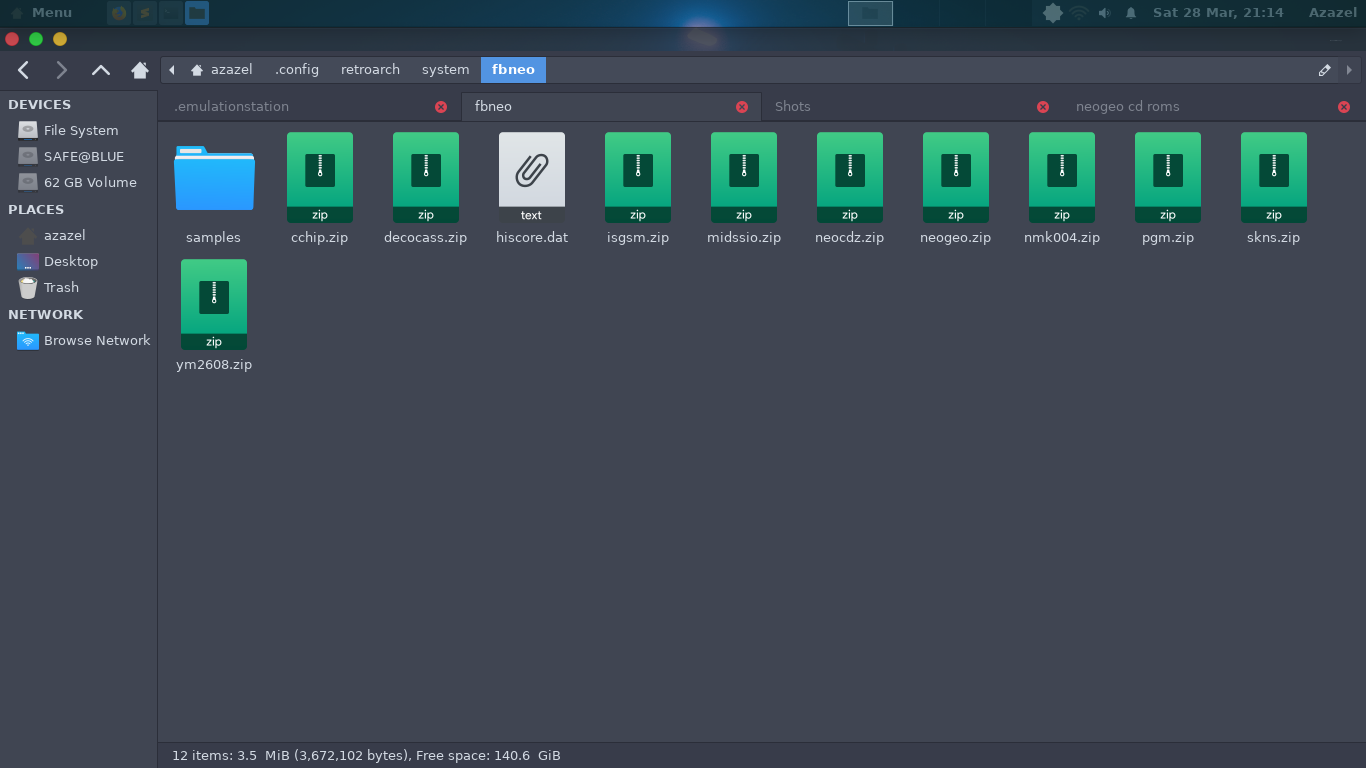Select retroarch in the path bar
Screen dimensions: 1366x768
pos(370,70)
